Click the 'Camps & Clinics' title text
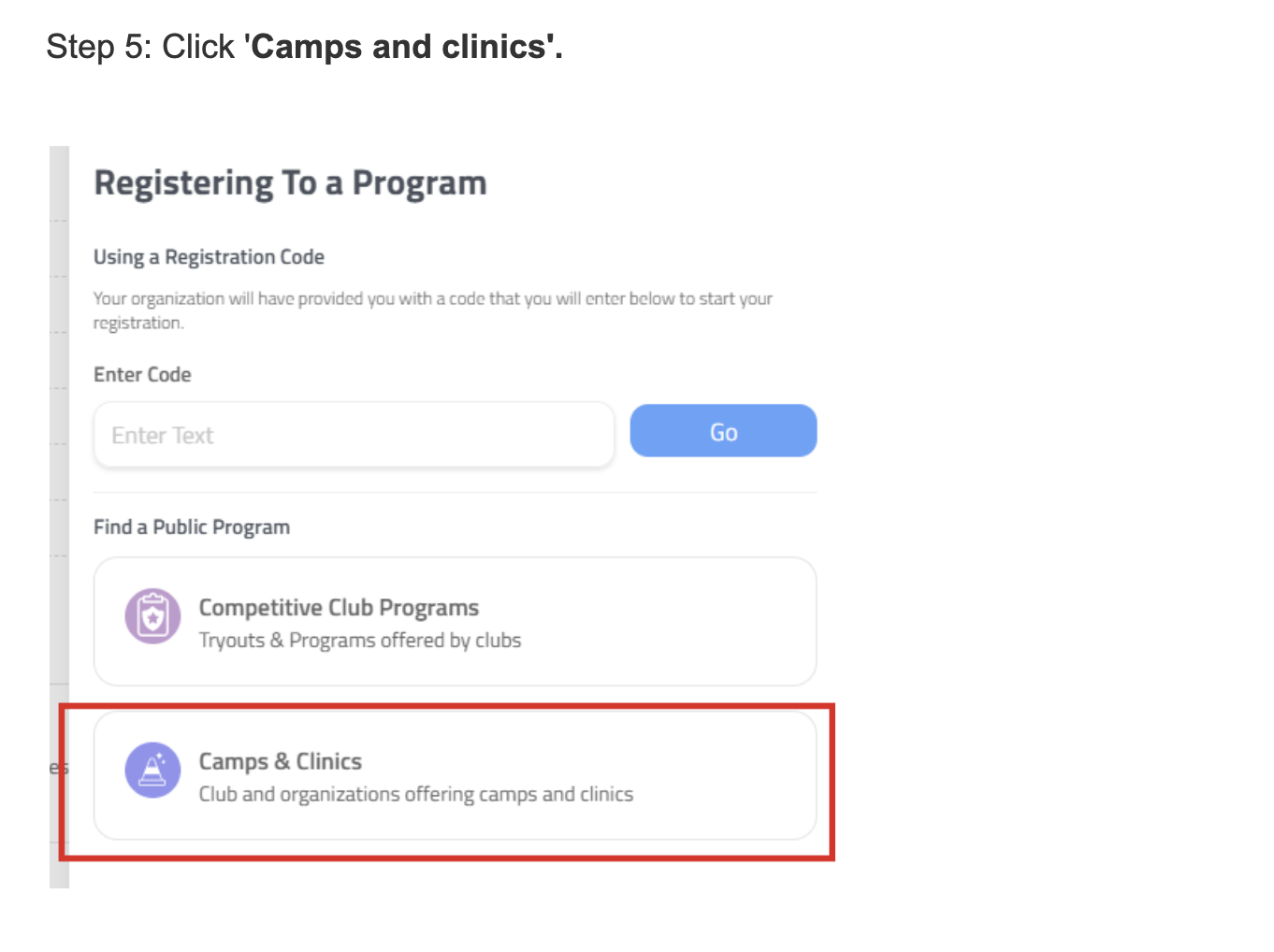 pos(281,761)
